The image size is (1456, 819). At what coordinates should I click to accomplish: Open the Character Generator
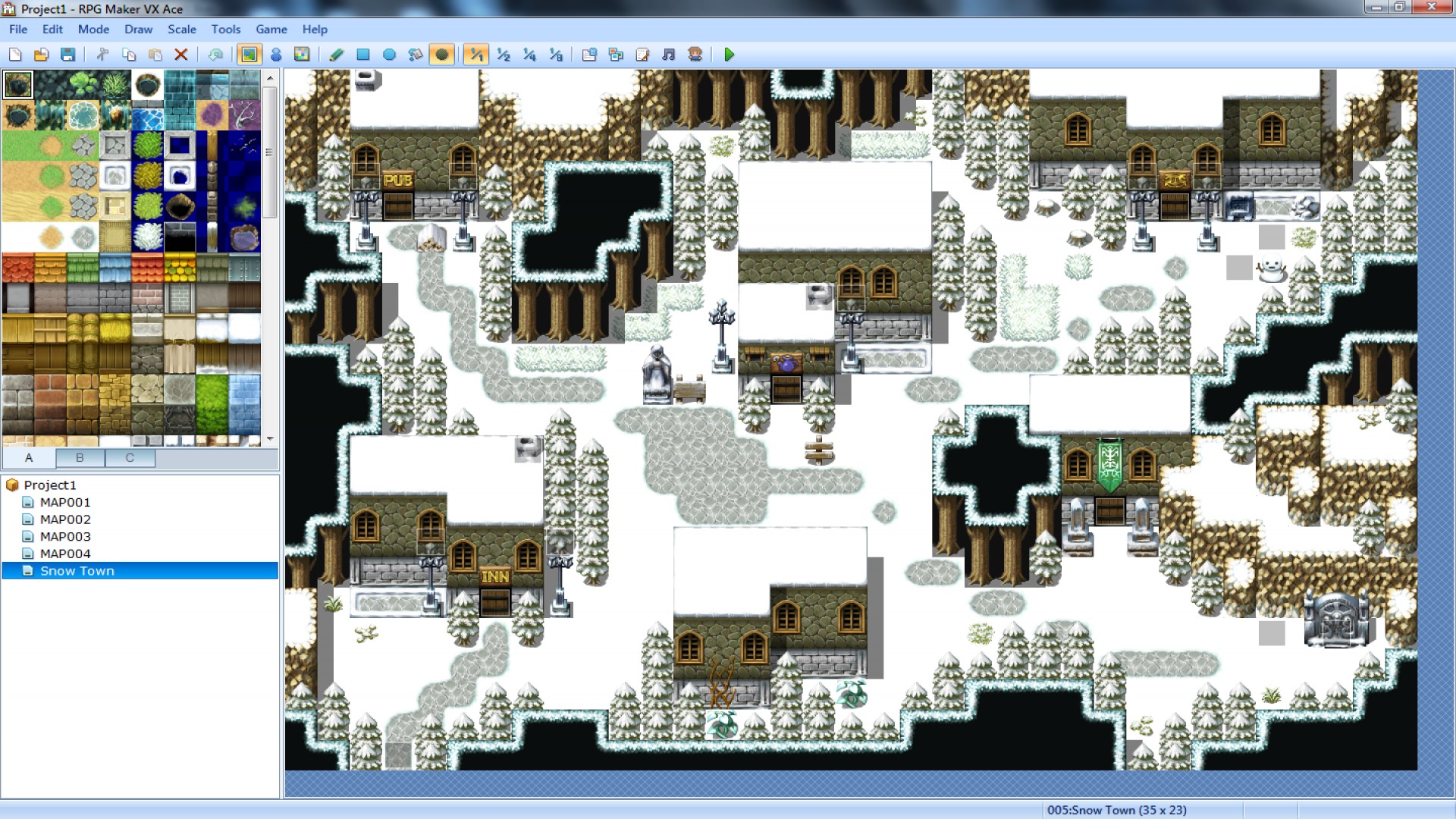click(x=695, y=55)
